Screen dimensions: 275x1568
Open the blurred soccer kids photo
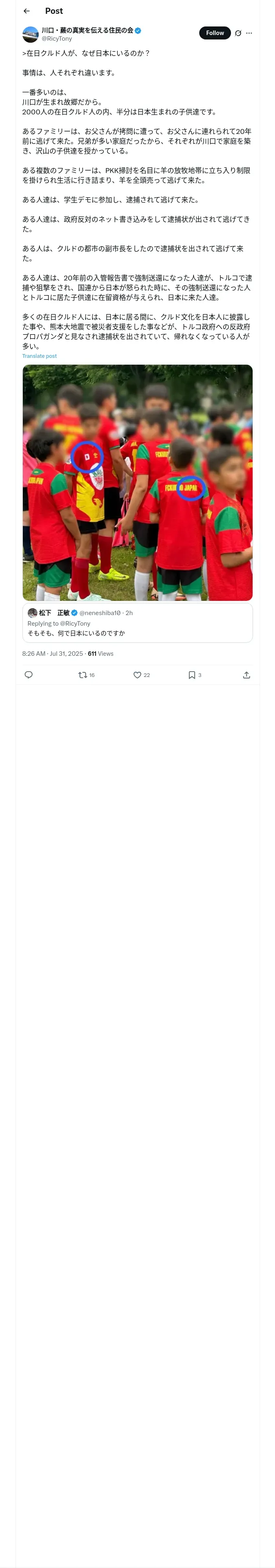[137, 482]
